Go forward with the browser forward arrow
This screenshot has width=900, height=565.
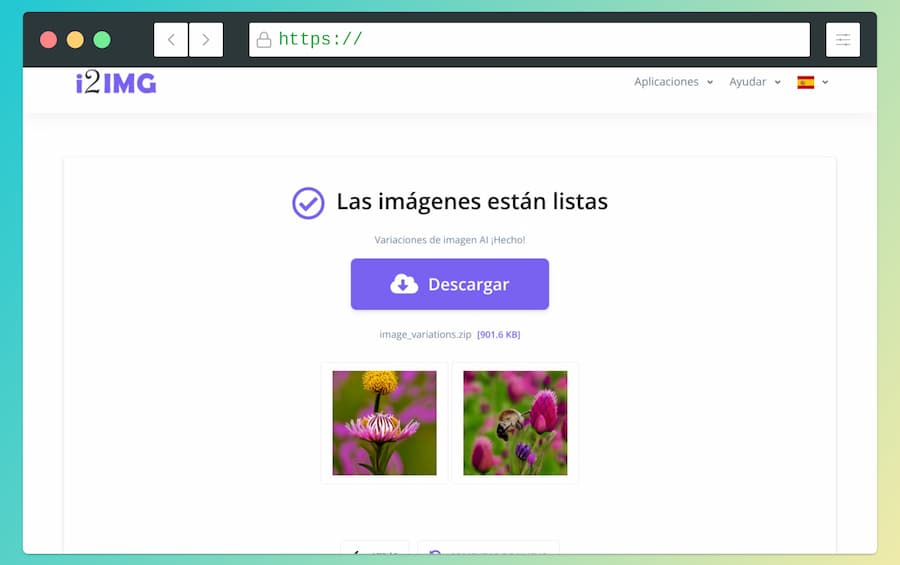[x=205, y=40]
